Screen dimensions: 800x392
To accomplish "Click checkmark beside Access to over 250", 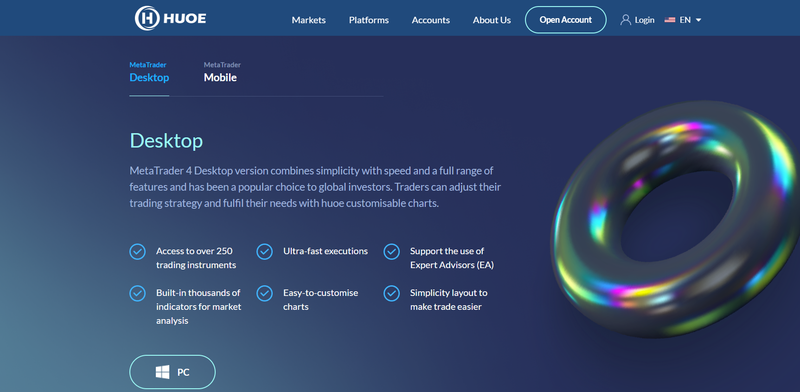I will click(137, 251).
